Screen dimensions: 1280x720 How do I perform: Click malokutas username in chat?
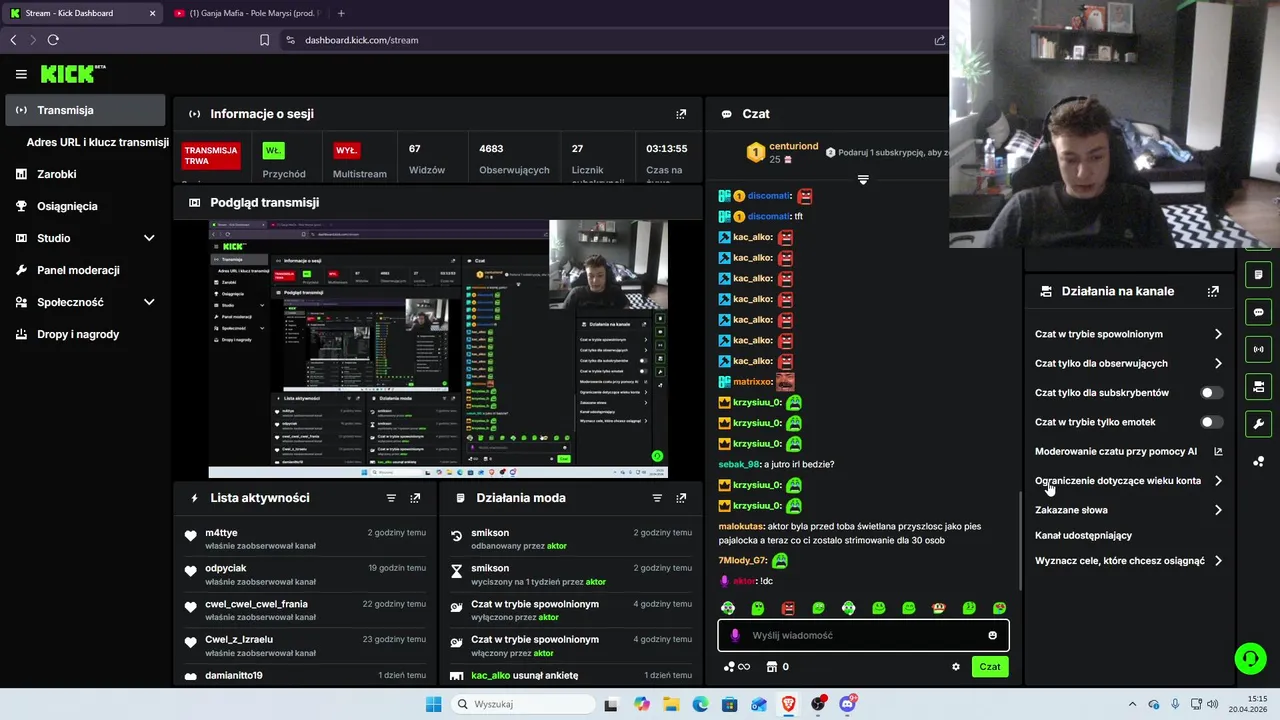[741, 526]
